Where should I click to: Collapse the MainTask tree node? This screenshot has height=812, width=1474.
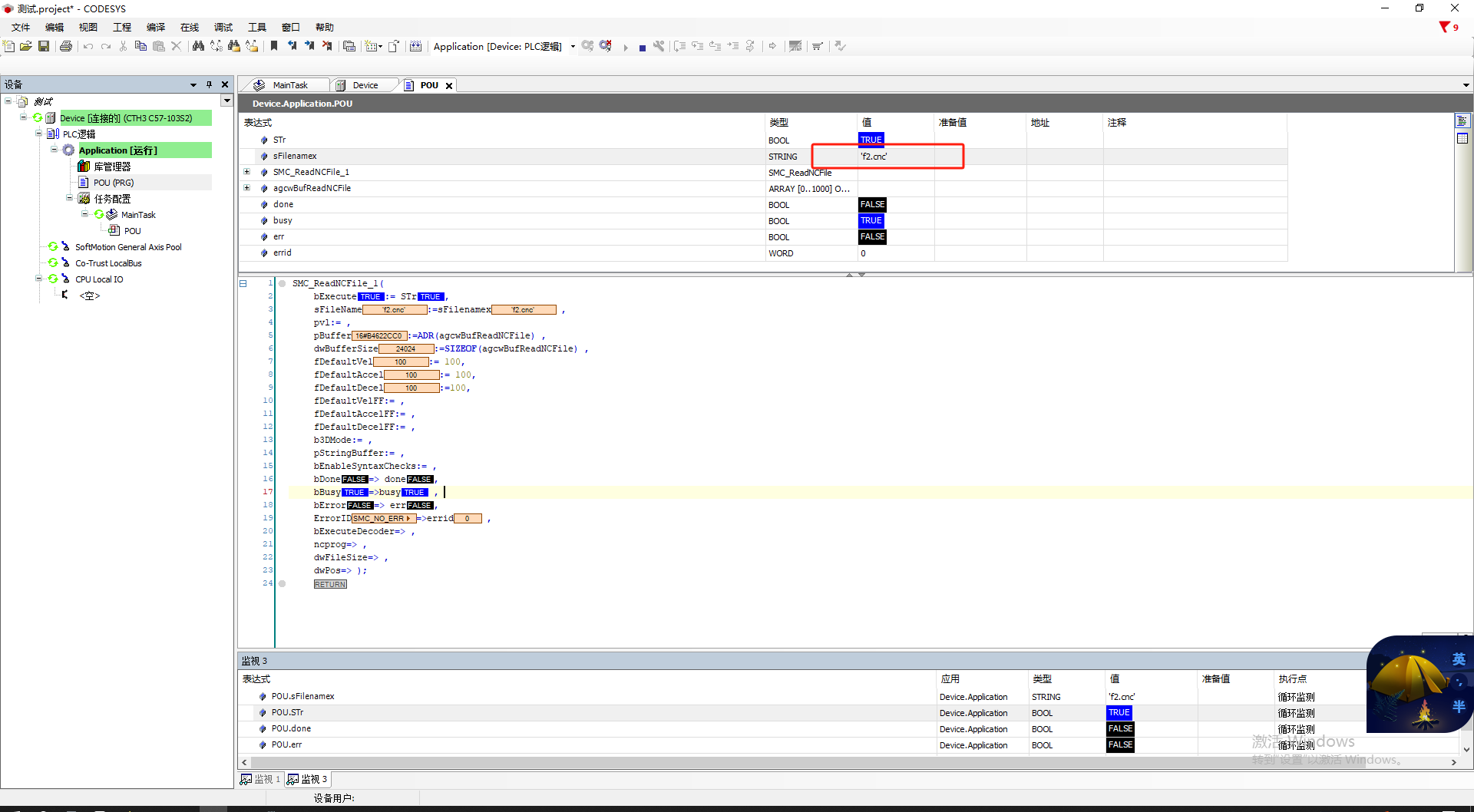pyautogui.click(x=85, y=214)
